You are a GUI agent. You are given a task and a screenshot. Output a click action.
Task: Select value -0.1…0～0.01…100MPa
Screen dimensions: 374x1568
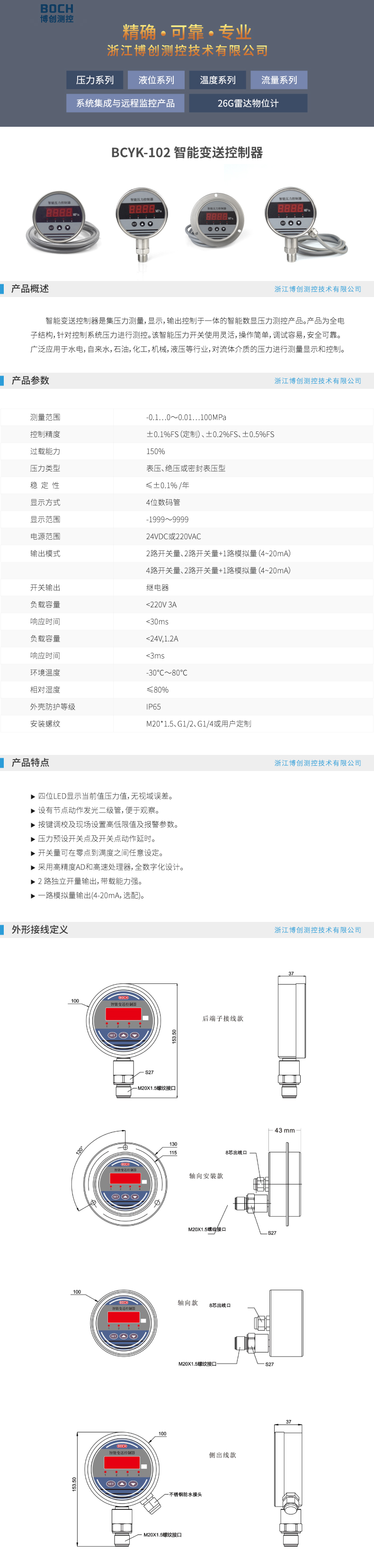pyautogui.click(x=186, y=417)
